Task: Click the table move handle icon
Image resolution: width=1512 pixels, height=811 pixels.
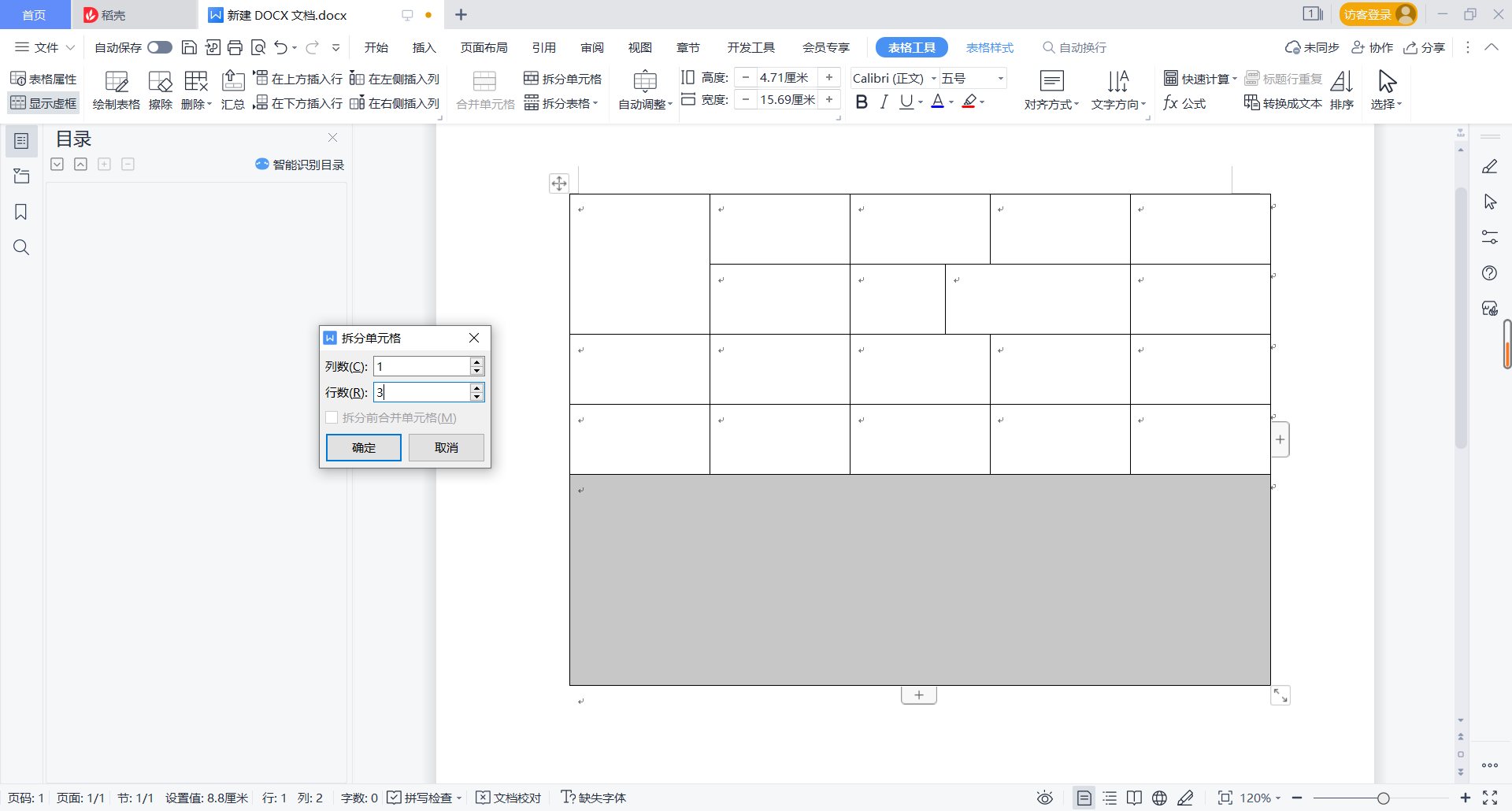Action: tap(559, 183)
